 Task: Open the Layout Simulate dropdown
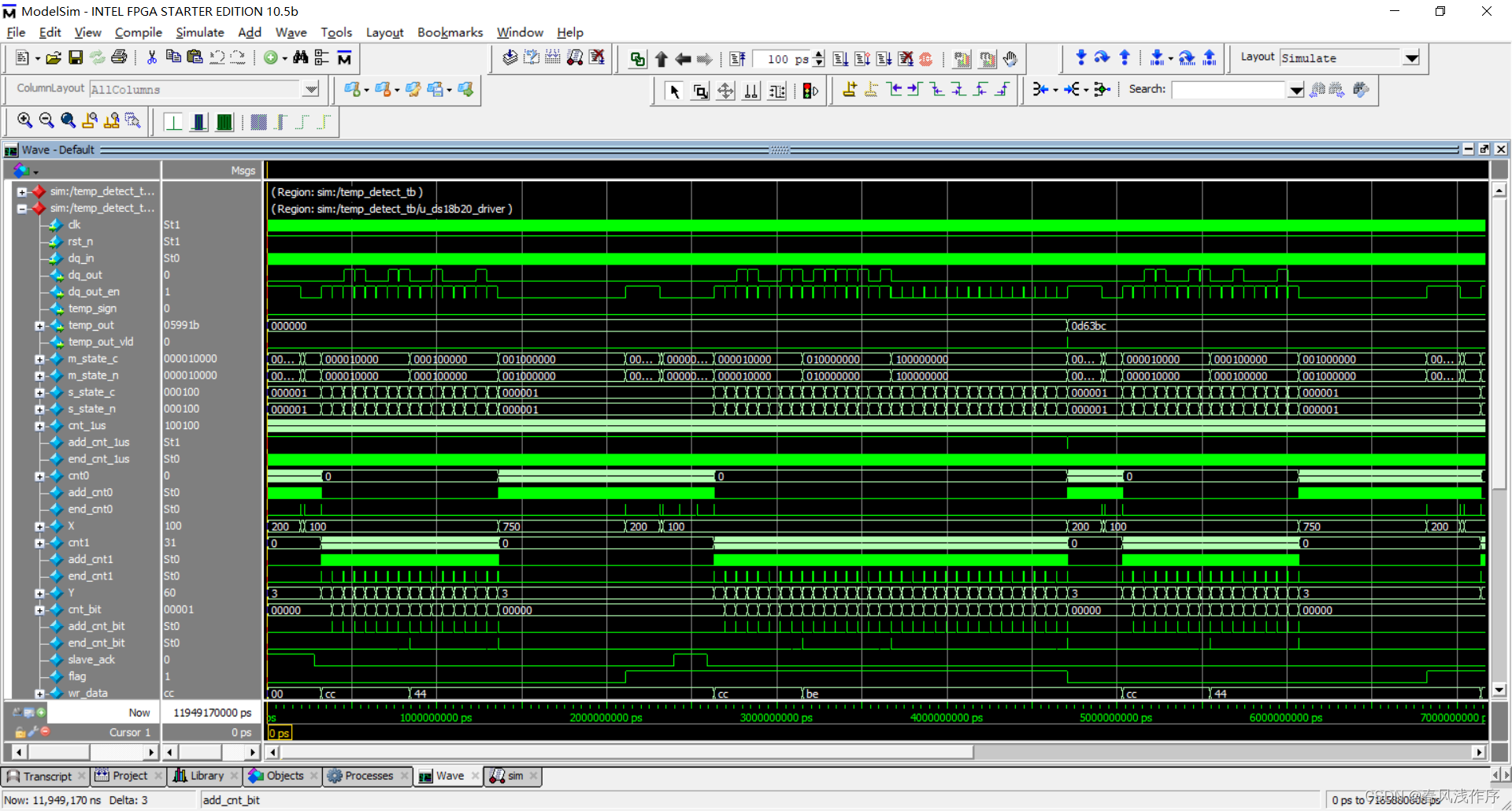pyautogui.click(x=1412, y=57)
